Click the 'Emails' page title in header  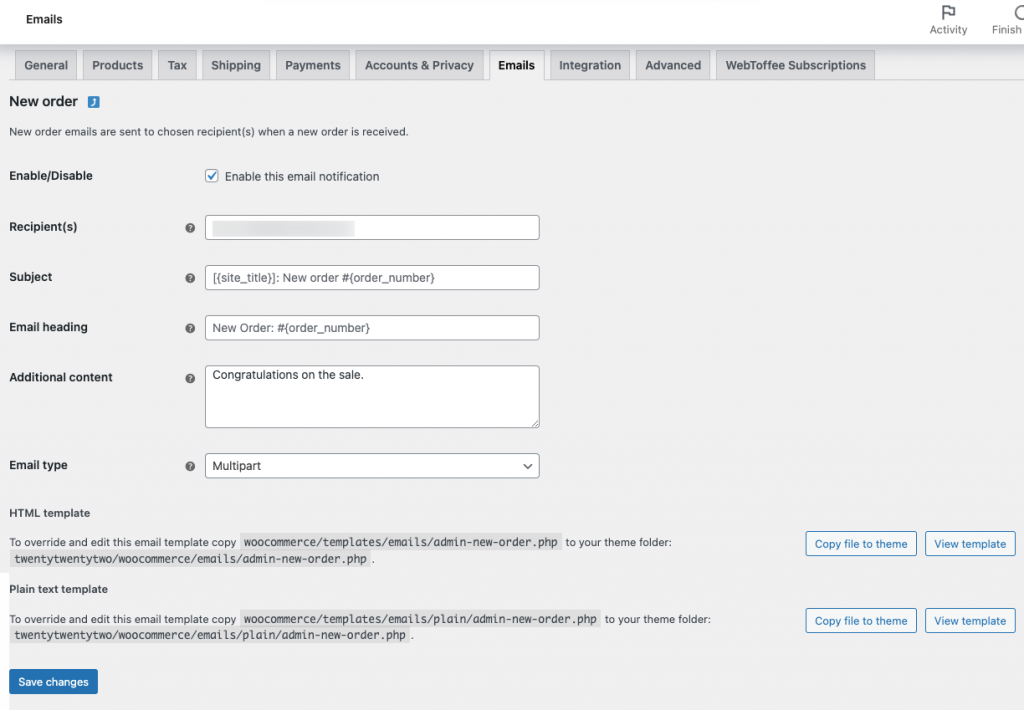tap(44, 20)
